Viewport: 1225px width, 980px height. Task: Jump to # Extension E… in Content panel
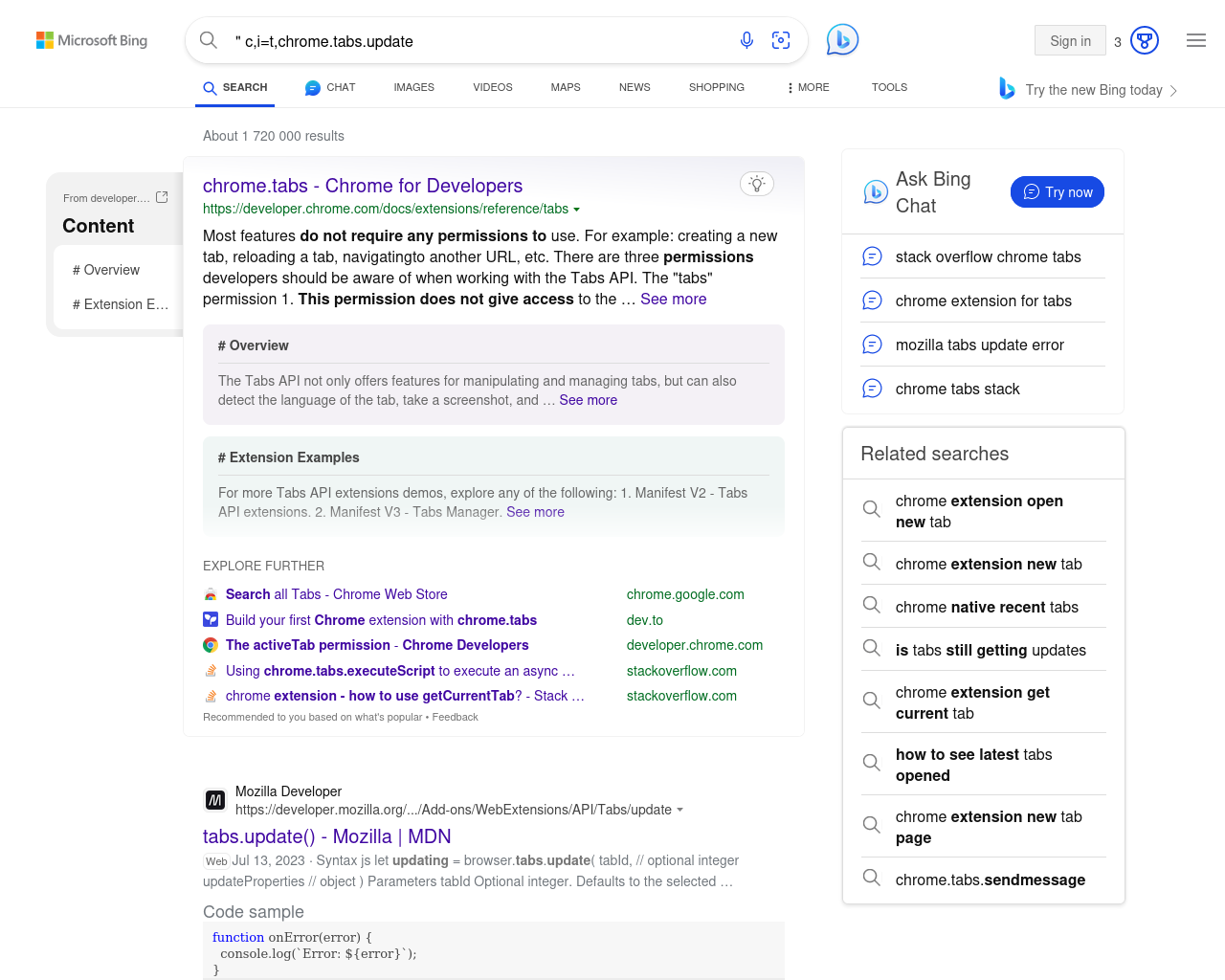121,304
